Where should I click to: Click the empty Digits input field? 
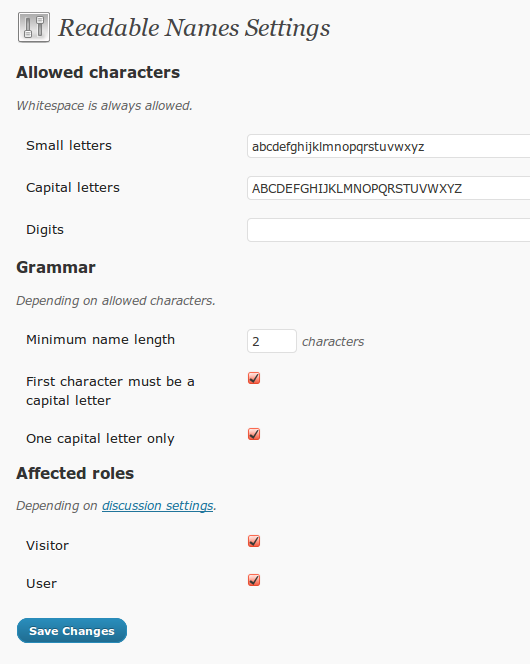pos(389,230)
